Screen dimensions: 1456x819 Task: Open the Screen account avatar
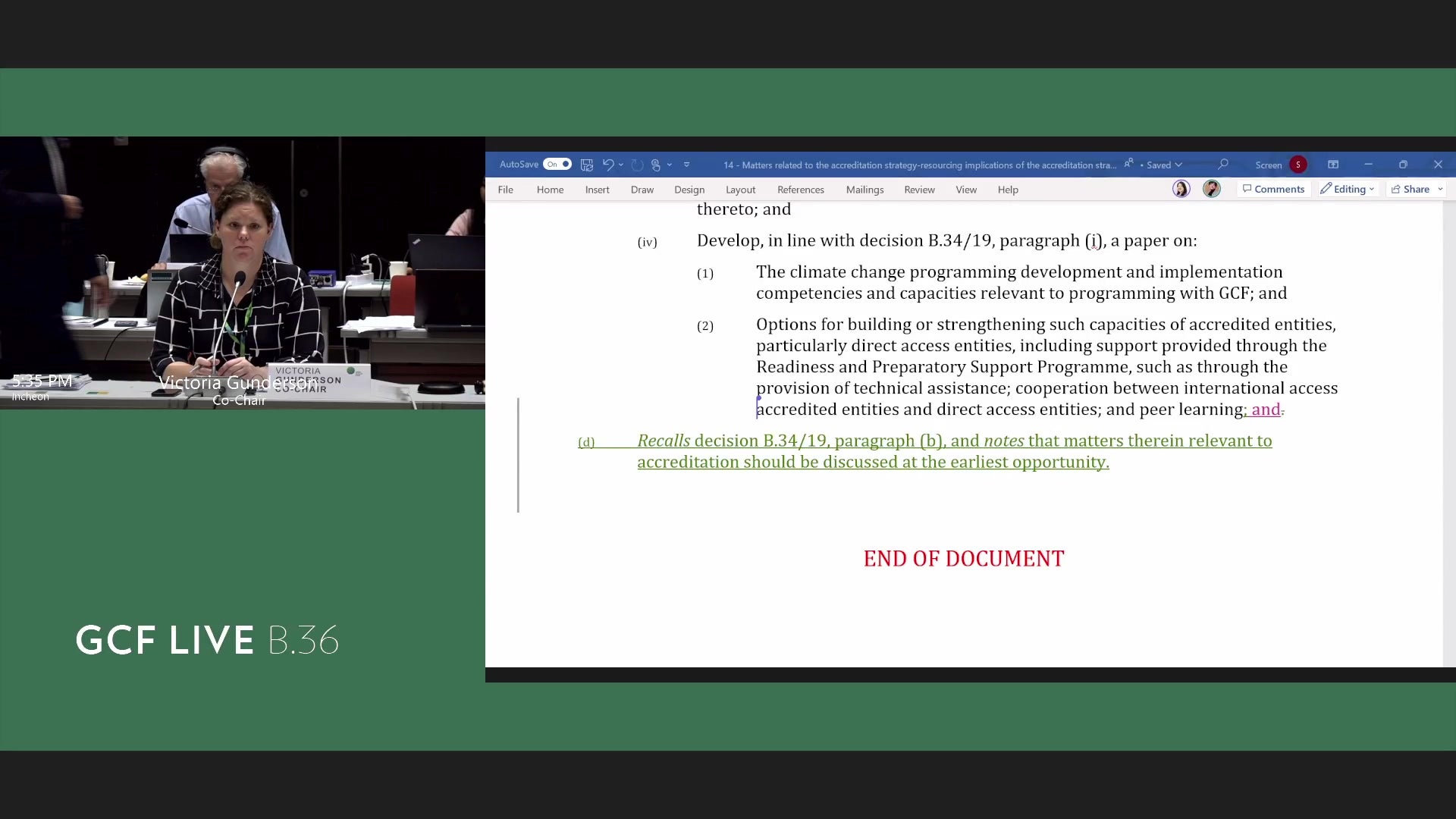pos(1298,165)
